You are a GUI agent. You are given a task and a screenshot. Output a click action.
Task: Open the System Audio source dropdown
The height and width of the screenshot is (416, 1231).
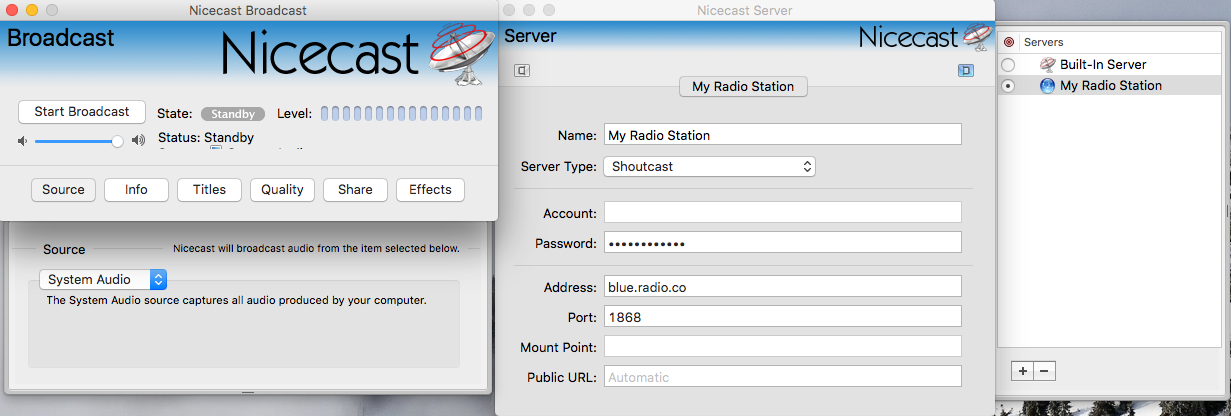103,280
